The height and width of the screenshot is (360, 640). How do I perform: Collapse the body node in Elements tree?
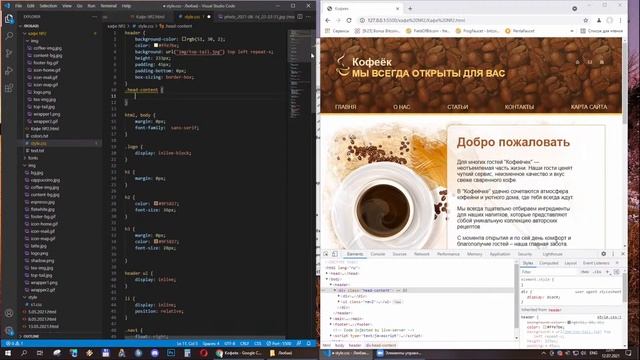327,279
